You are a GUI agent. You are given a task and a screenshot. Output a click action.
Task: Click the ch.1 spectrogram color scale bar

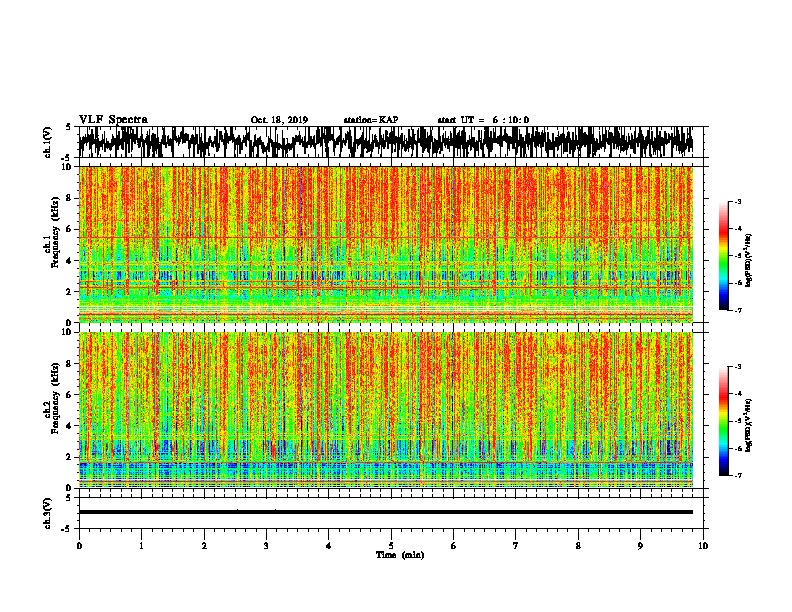[x=724, y=255]
